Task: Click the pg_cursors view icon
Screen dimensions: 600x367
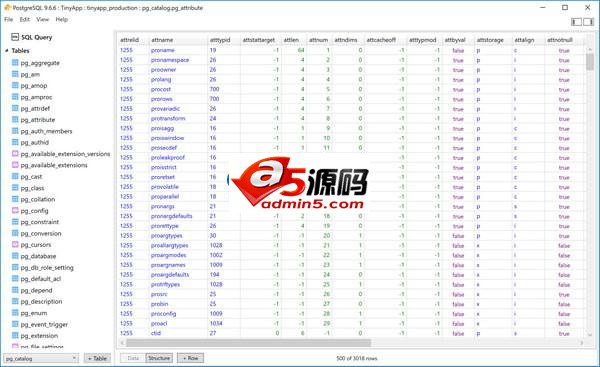Action: coord(15,244)
